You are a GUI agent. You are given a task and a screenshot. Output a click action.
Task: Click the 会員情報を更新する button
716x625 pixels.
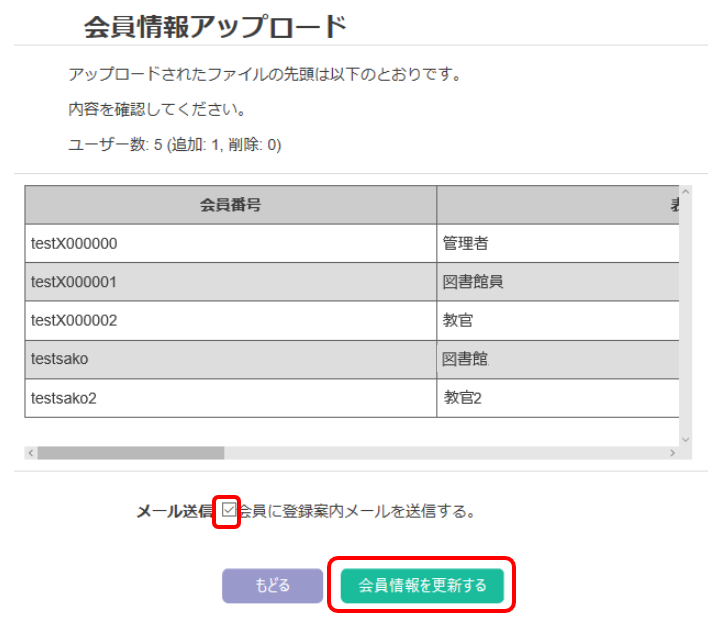point(421,585)
